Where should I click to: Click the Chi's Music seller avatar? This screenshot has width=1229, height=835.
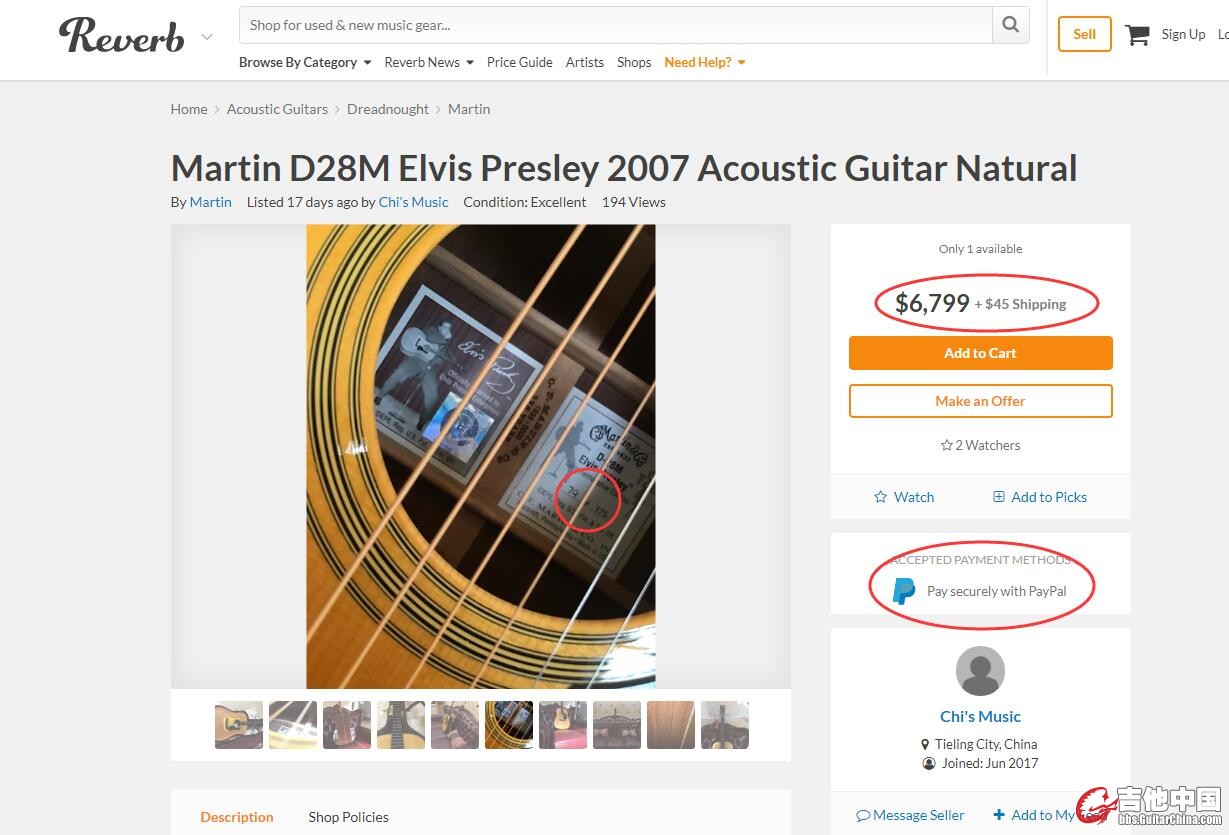(x=980, y=671)
